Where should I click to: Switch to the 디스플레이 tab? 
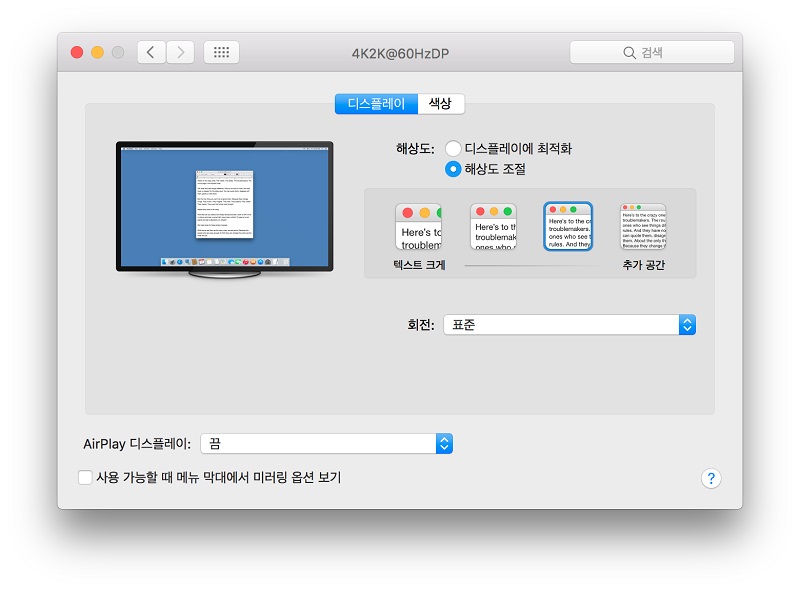pos(376,104)
